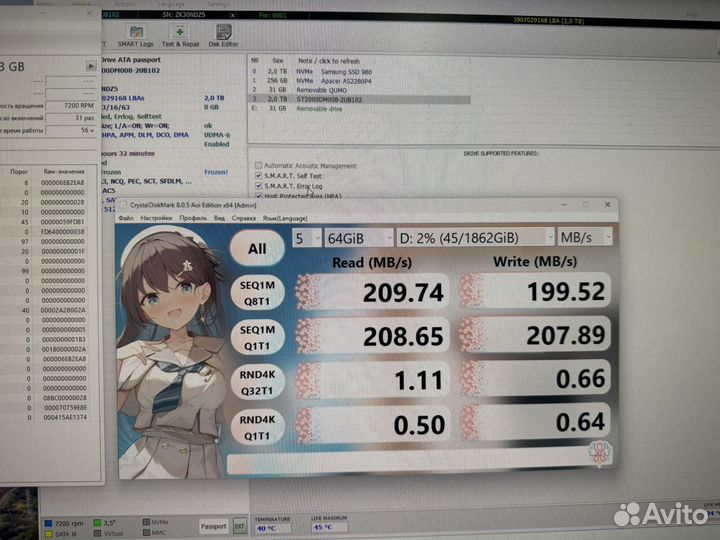Start the RND4K Q32T1 benchmark
The width and height of the screenshot is (720, 540).
[257, 382]
